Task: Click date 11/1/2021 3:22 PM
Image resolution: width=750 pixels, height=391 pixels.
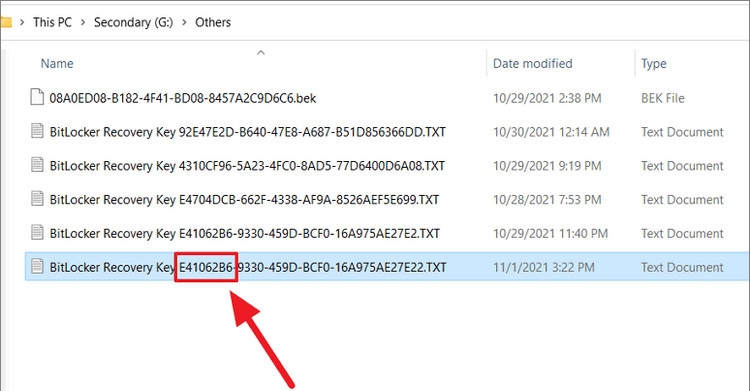Action: pos(544,267)
